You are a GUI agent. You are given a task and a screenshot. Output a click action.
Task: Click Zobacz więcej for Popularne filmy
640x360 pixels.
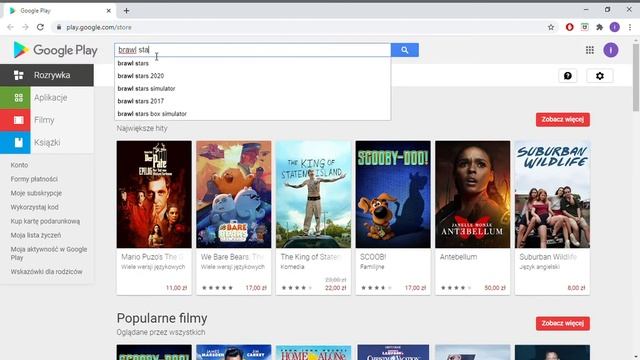(562, 323)
